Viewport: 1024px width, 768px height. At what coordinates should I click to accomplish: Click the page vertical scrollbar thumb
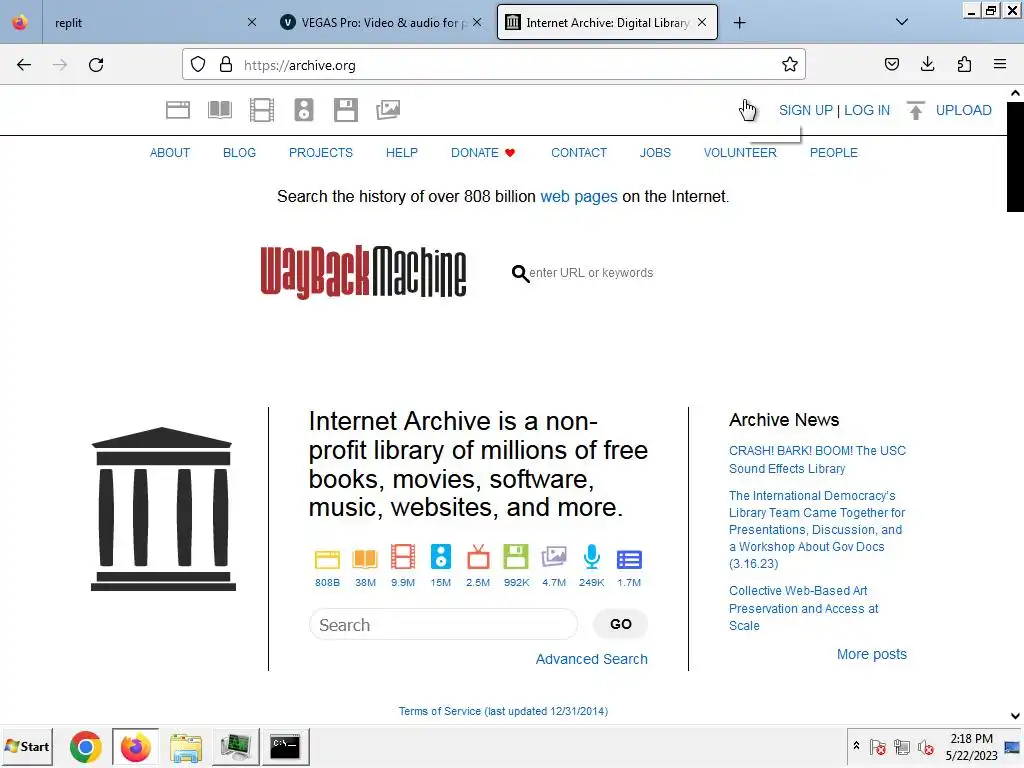1015,157
